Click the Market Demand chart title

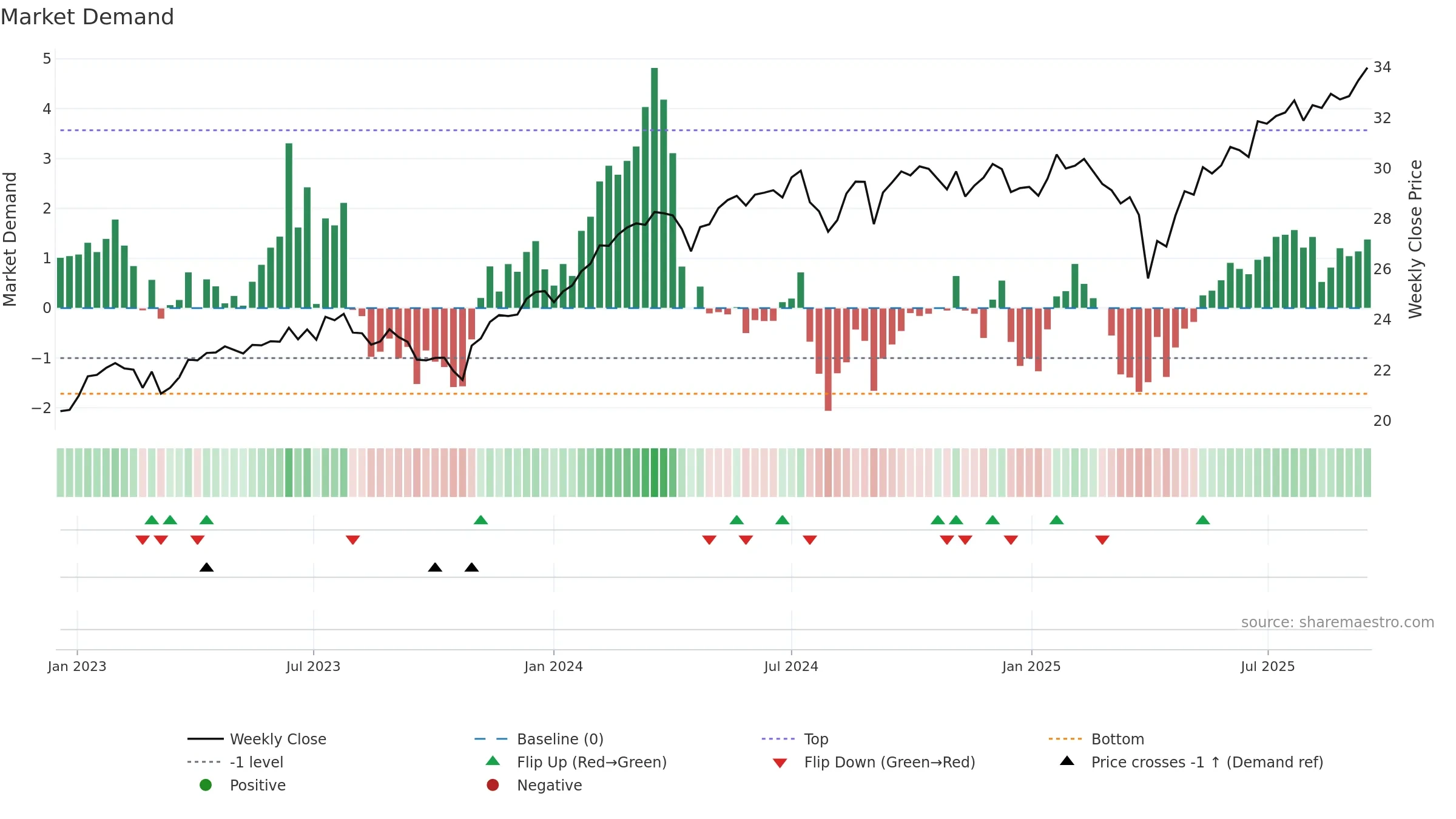pos(87,17)
